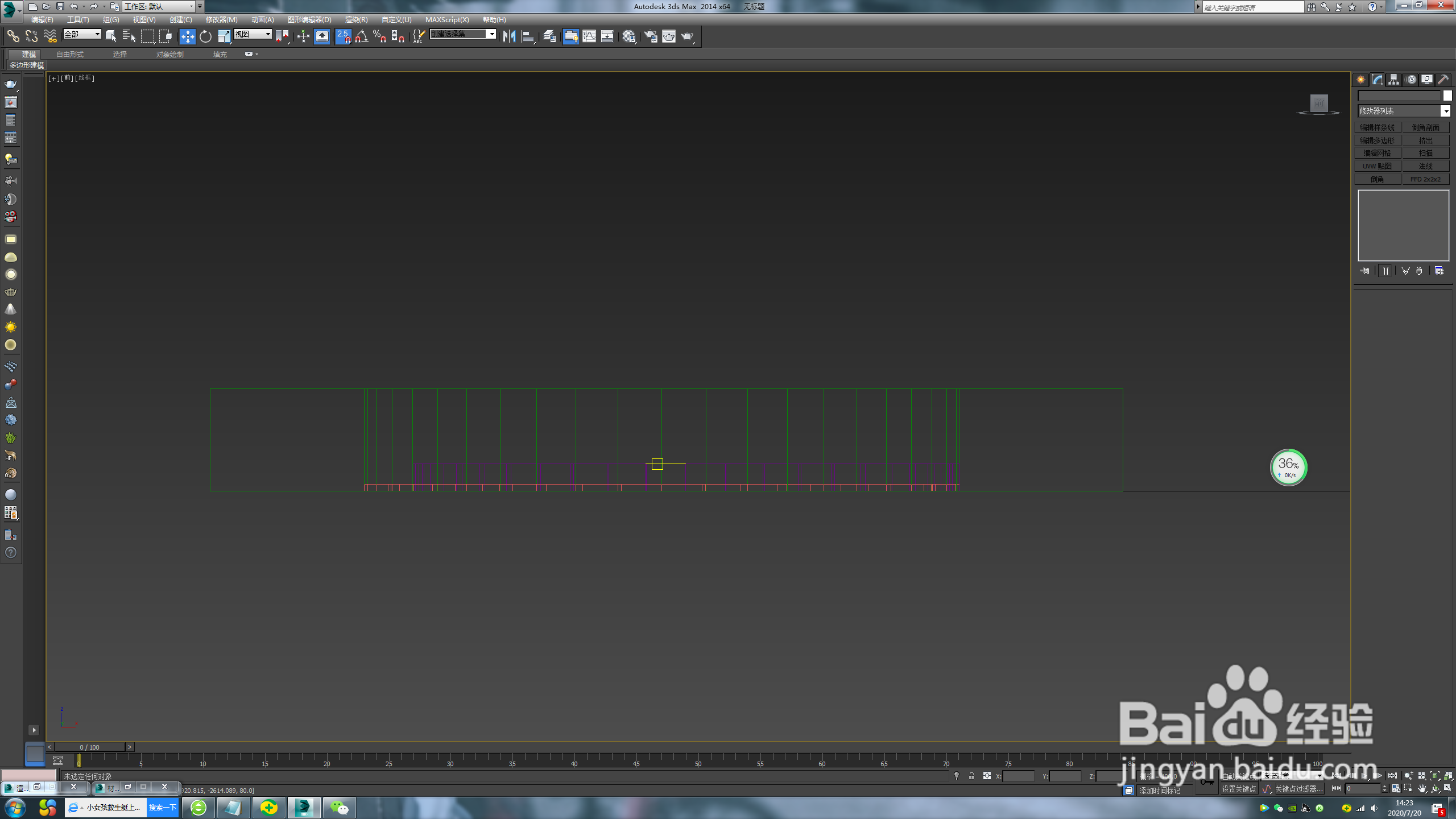Screen dimensions: 1456x819
Task: Click the object color swatch beside name field
Action: 1447,96
